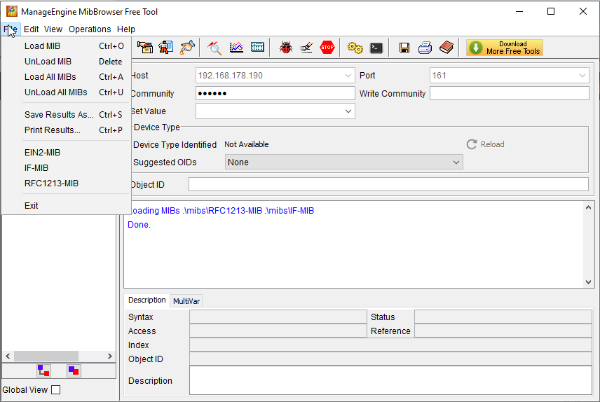Click the Status field box
The width and height of the screenshot is (600, 402).
[503, 317]
